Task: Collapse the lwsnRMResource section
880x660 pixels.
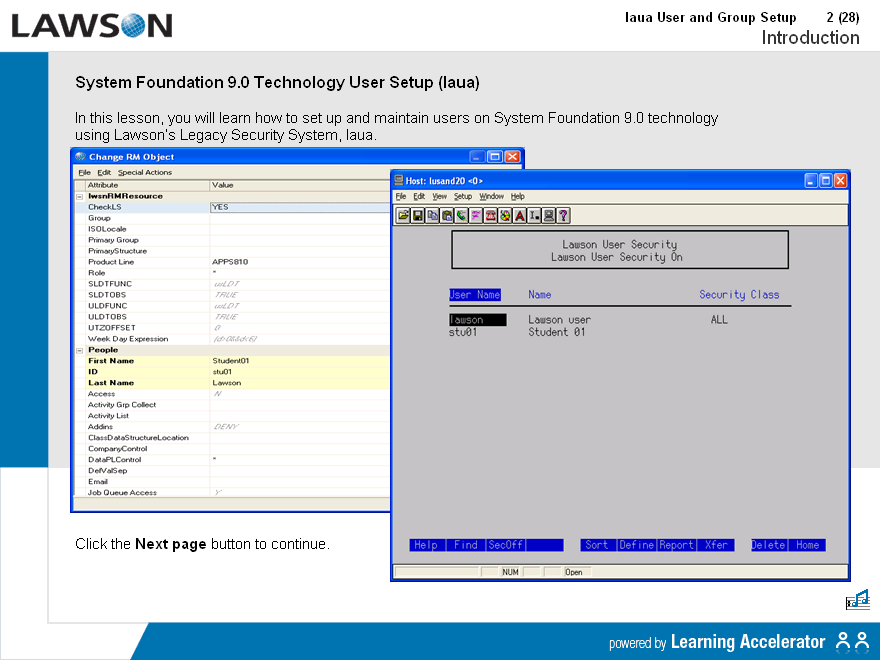Action: tap(80, 196)
